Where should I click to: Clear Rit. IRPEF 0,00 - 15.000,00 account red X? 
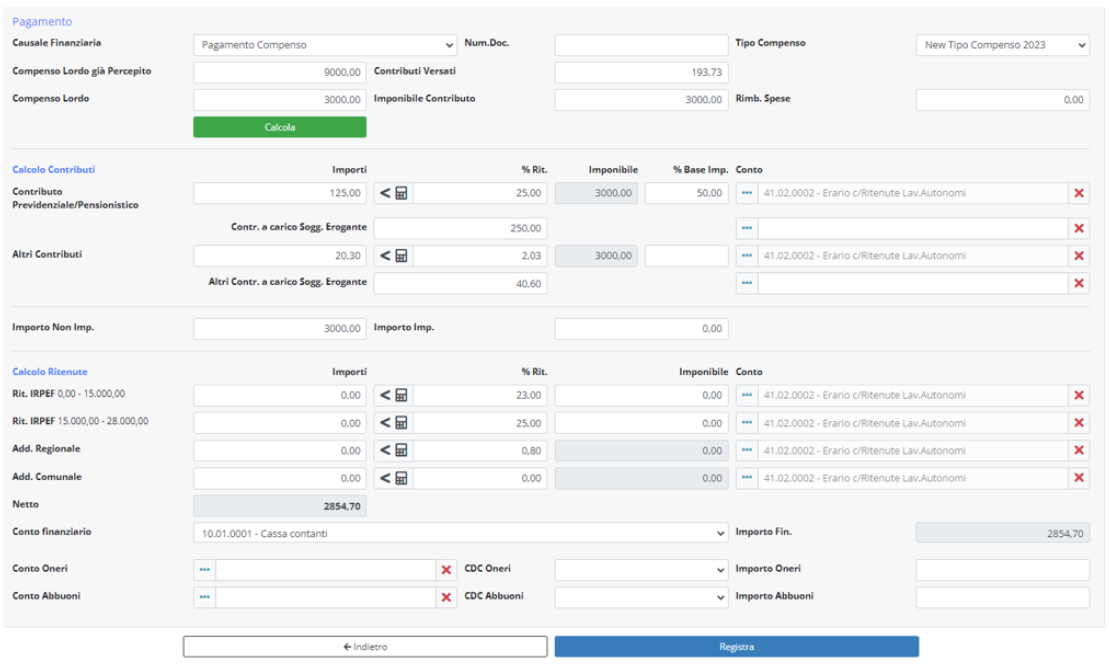(x=1079, y=396)
